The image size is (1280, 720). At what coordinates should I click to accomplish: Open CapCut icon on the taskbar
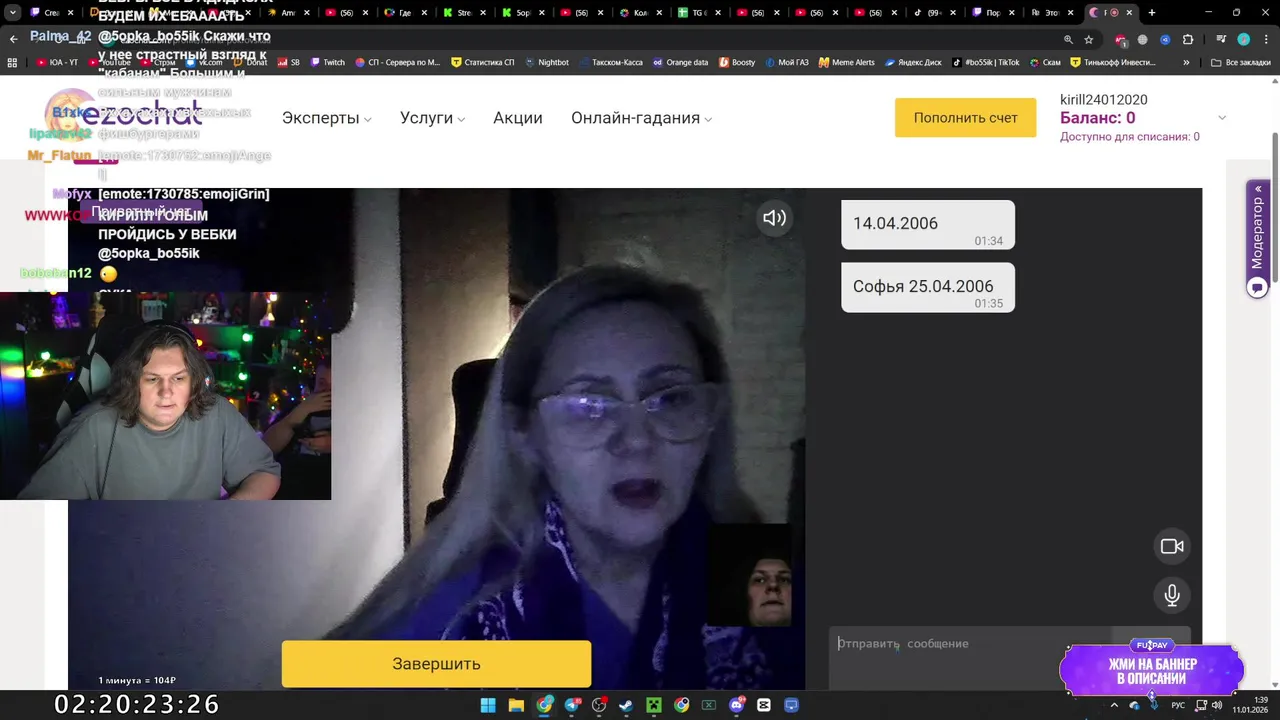coord(764,705)
